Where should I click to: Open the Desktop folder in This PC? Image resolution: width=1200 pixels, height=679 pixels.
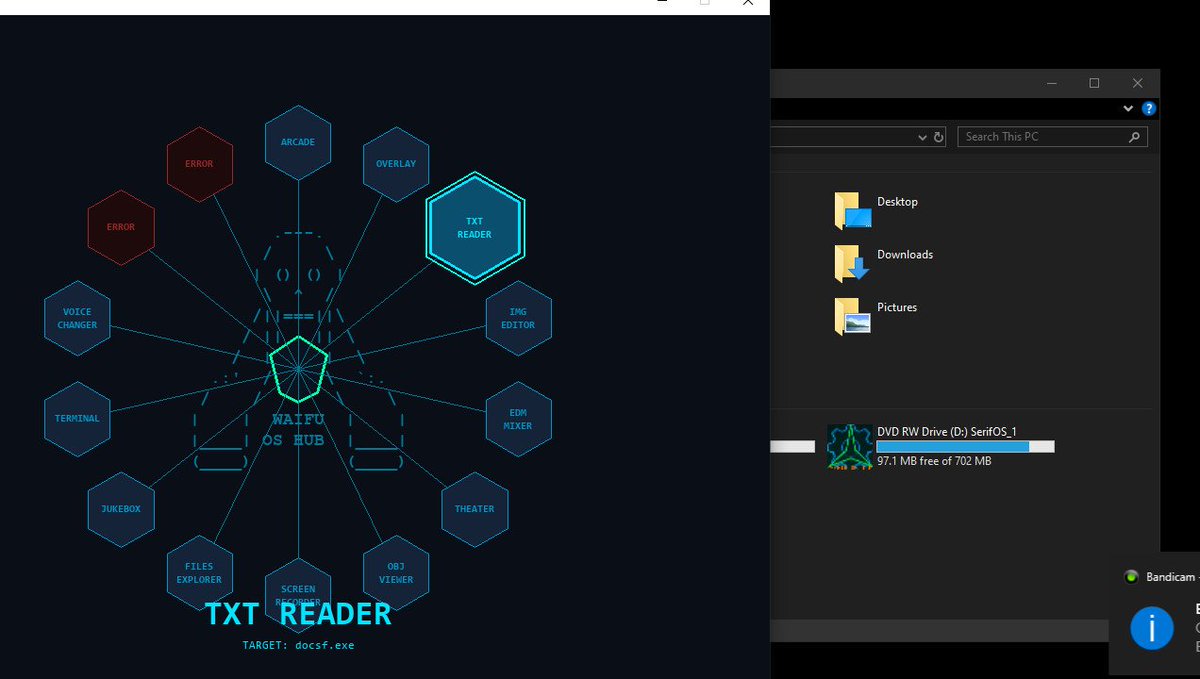[877, 210]
